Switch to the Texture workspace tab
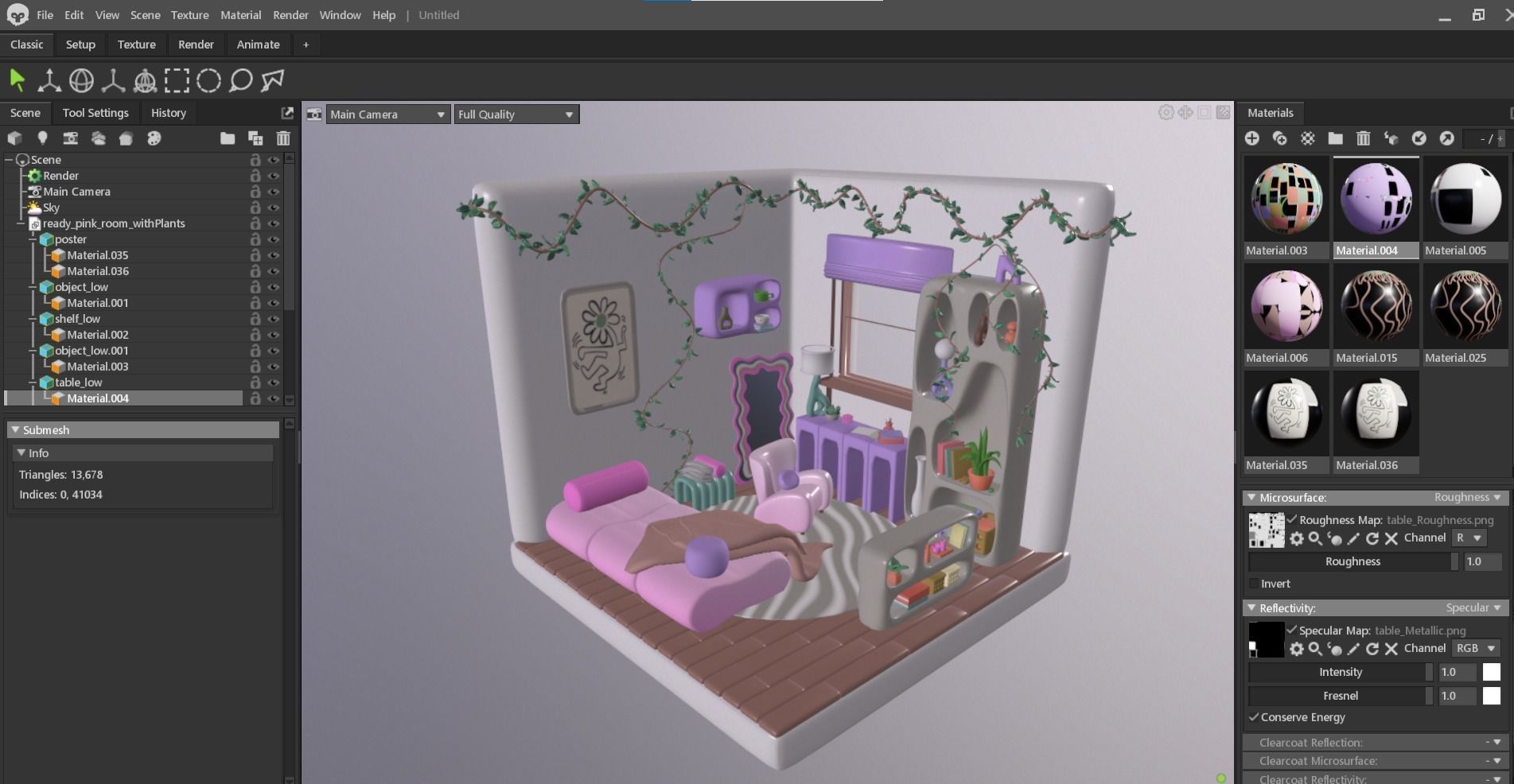Viewport: 1514px width, 784px height. point(136,45)
